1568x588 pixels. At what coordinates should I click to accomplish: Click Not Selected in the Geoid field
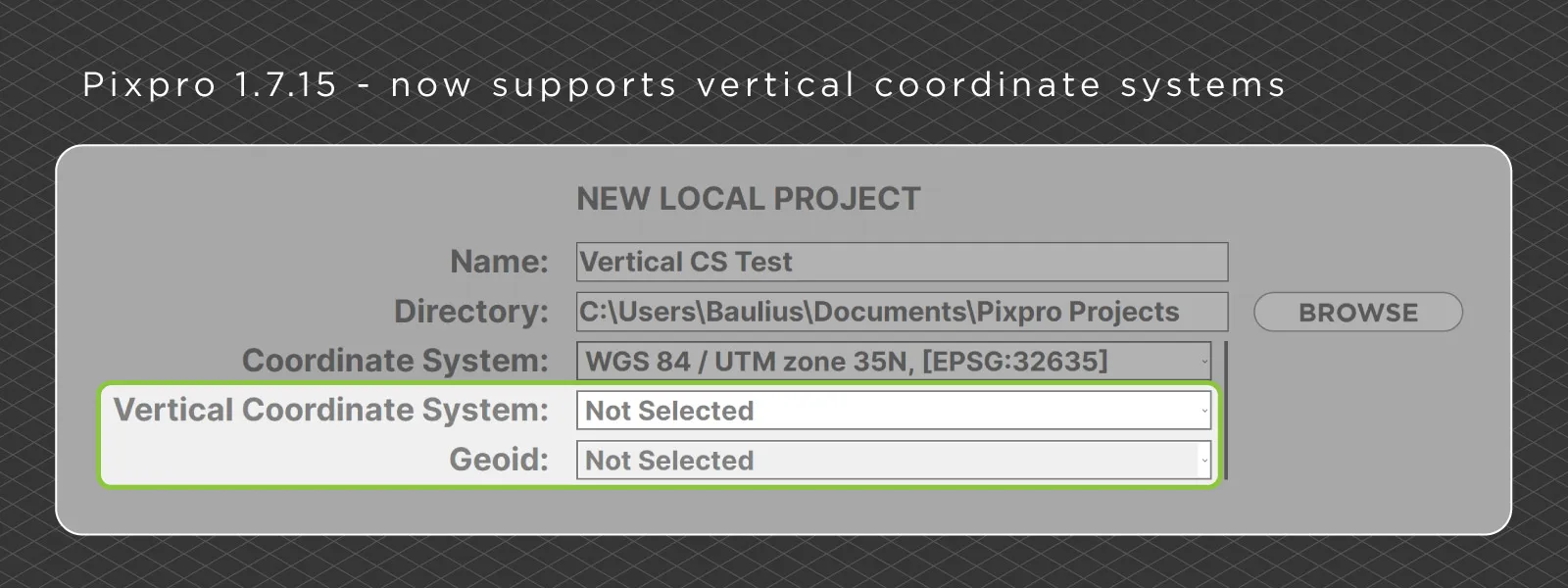coord(671,461)
